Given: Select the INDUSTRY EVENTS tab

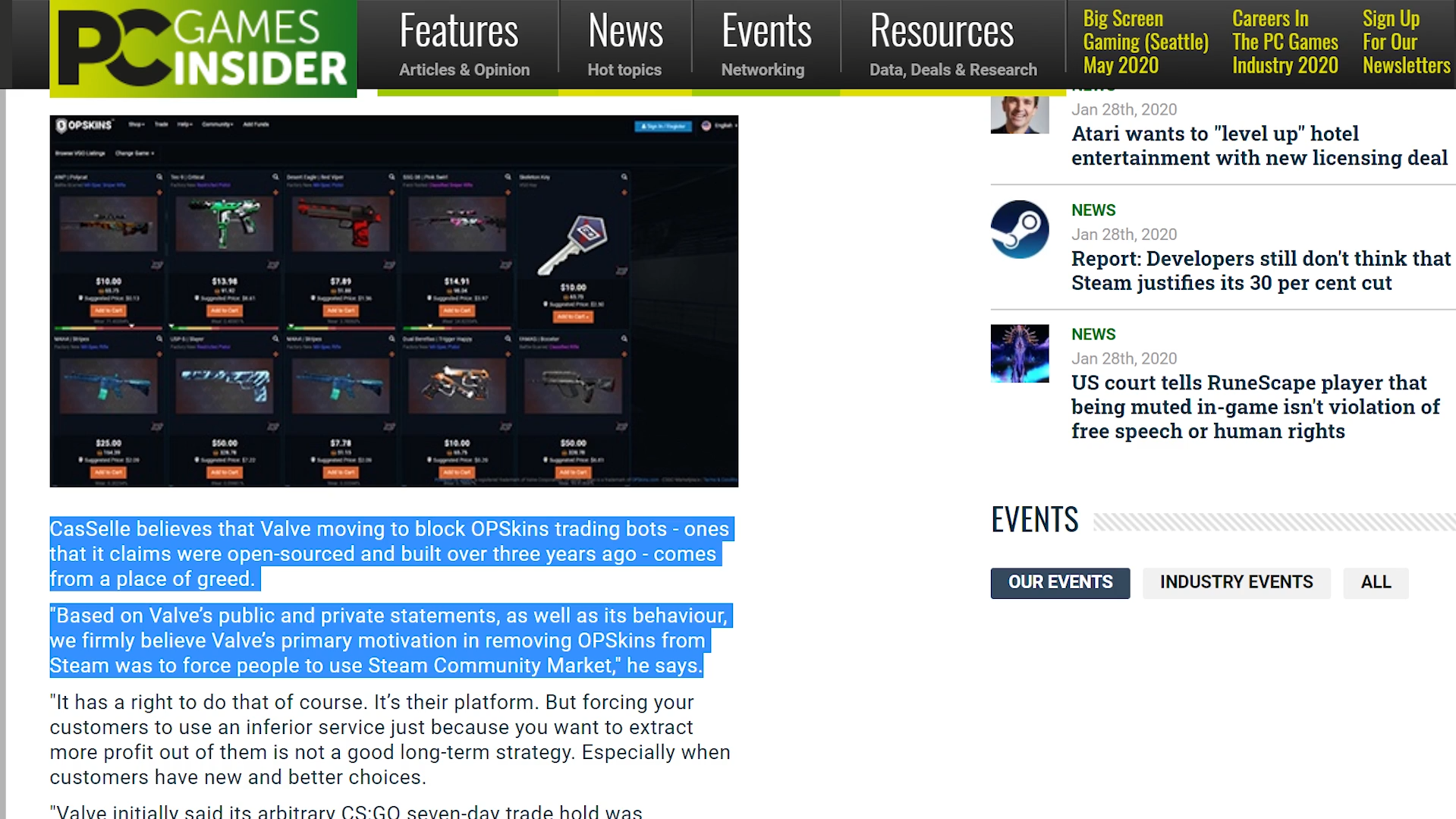Looking at the screenshot, I should [1236, 583].
